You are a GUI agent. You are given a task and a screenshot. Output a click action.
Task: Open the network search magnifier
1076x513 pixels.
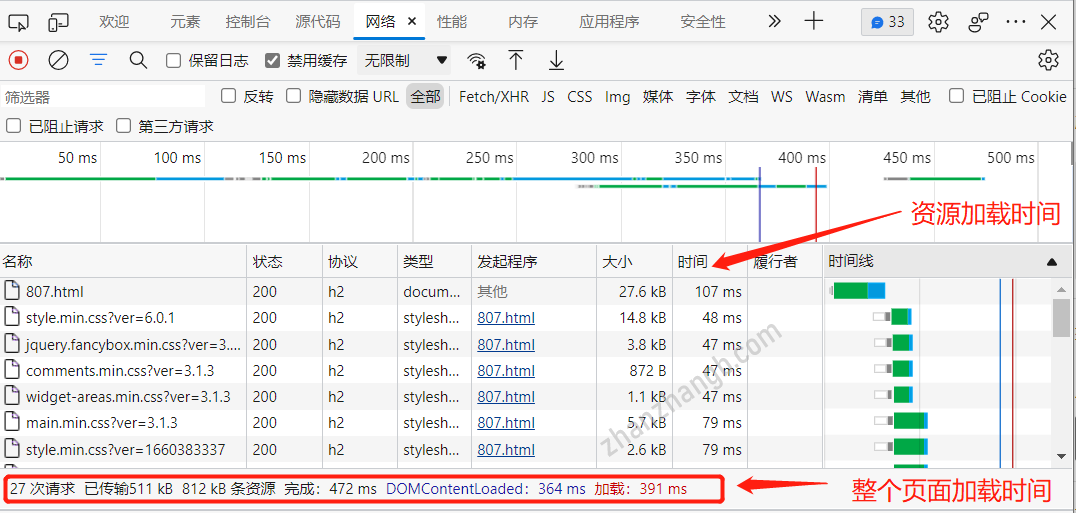[x=138, y=60]
